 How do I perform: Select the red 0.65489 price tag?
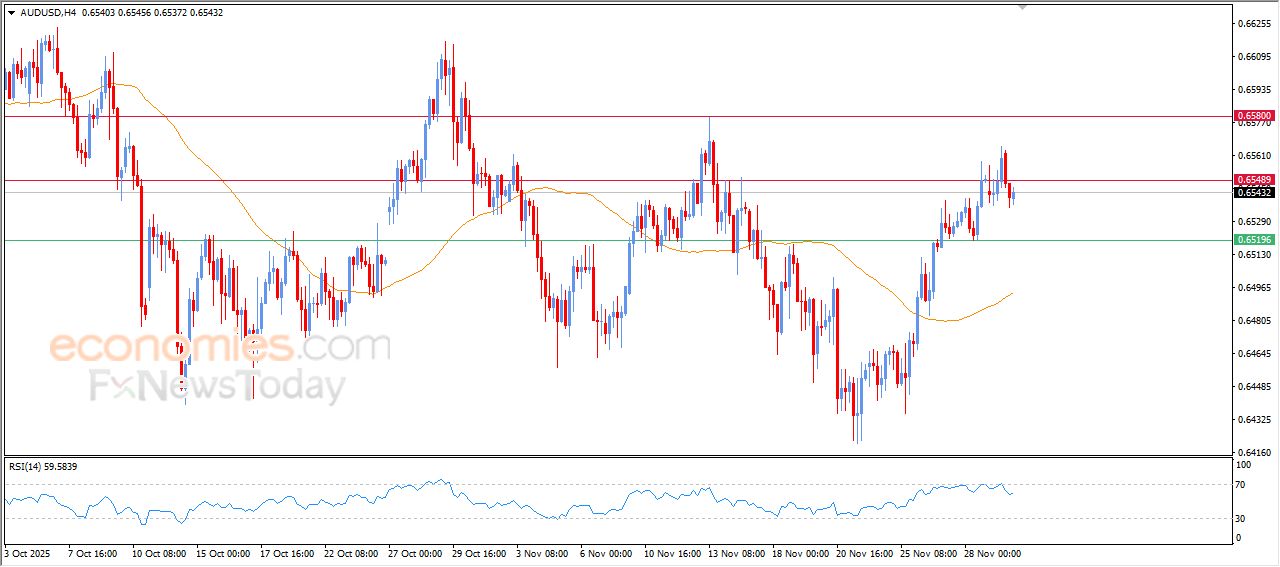1254,180
